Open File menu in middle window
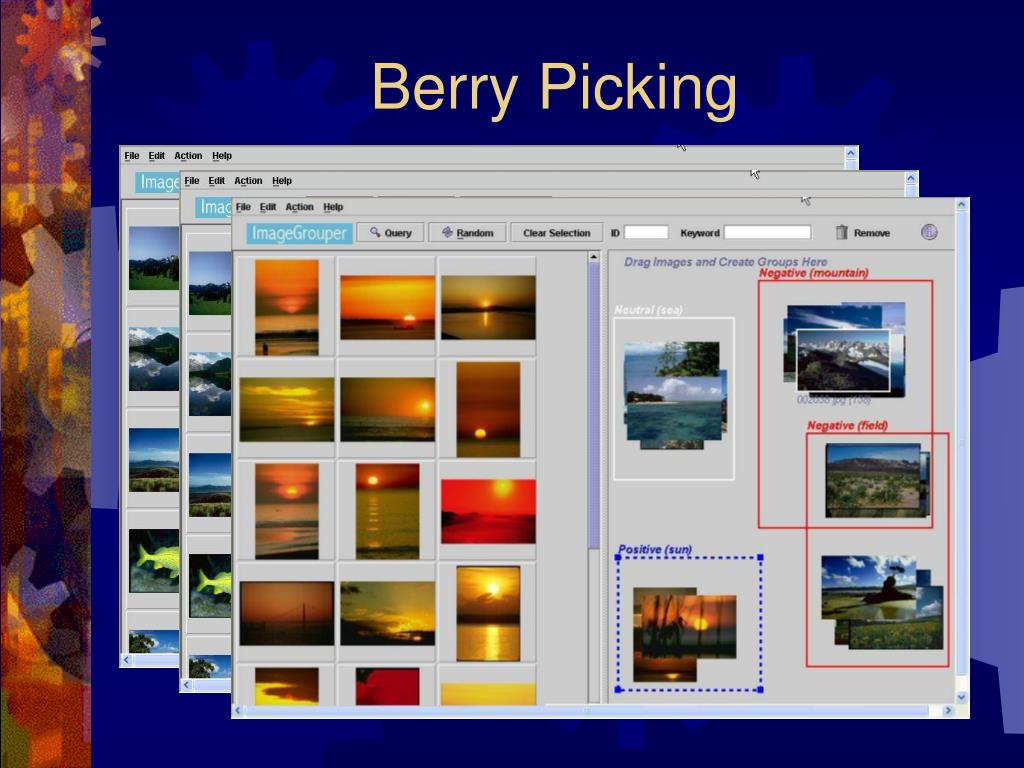Screen dimensions: 1024x768 click(191, 181)
